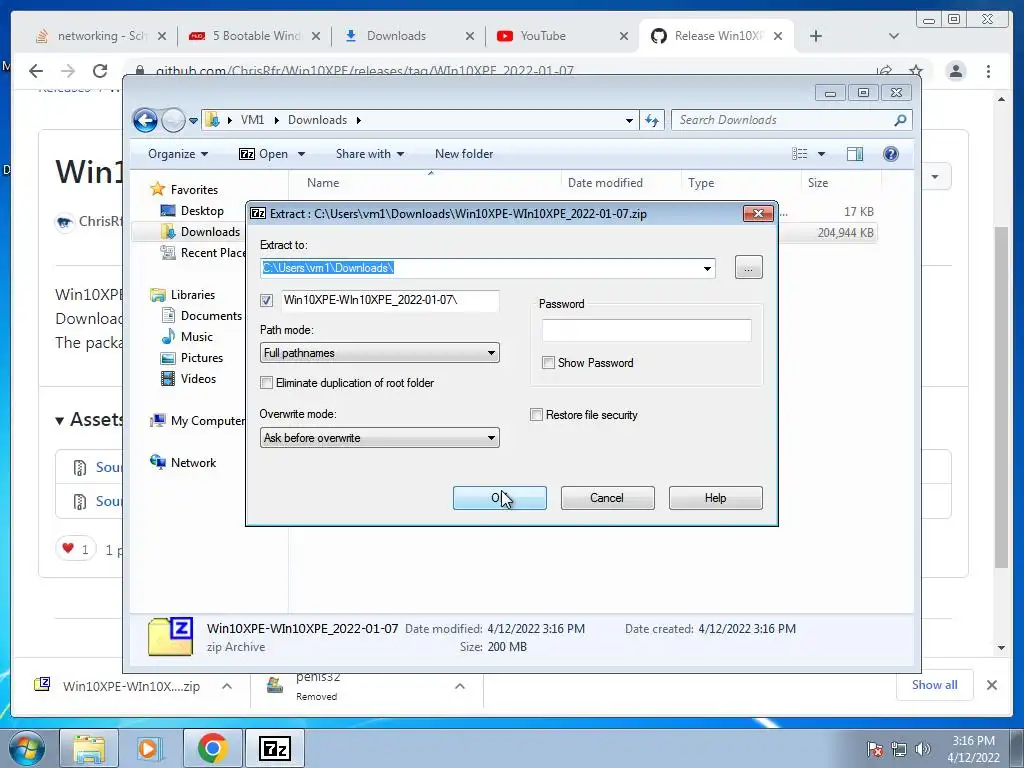Open Explorer recent pages dropdown arrow

coord(193,121)
